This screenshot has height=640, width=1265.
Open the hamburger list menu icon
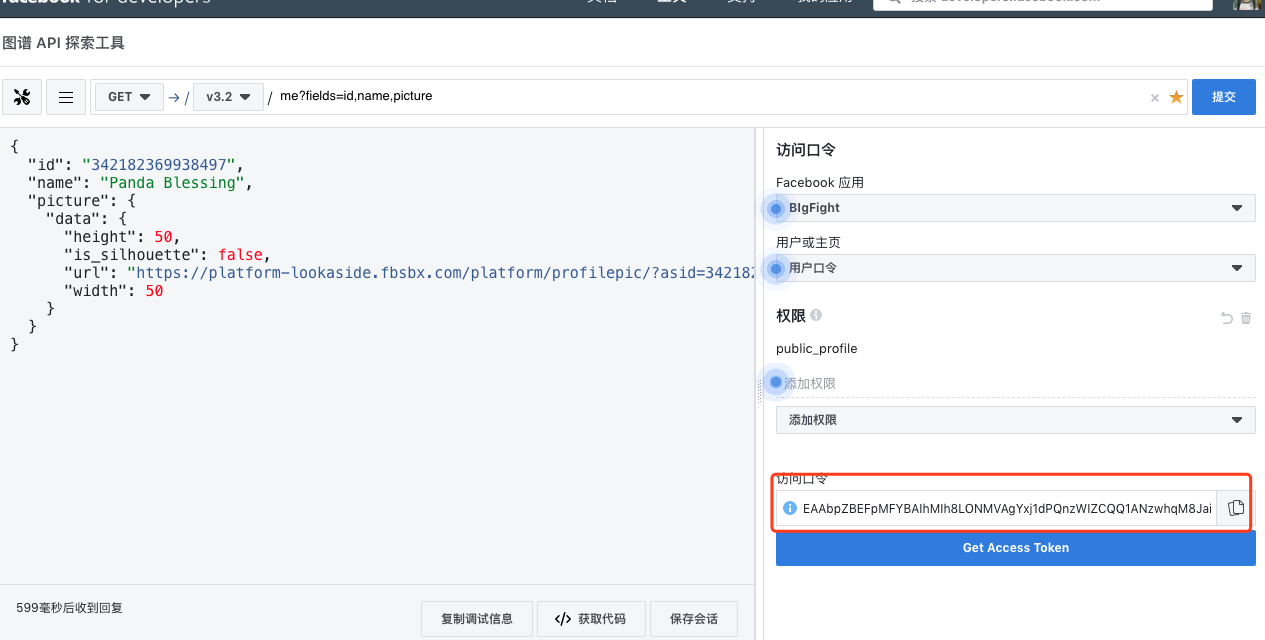coord(66,97)
